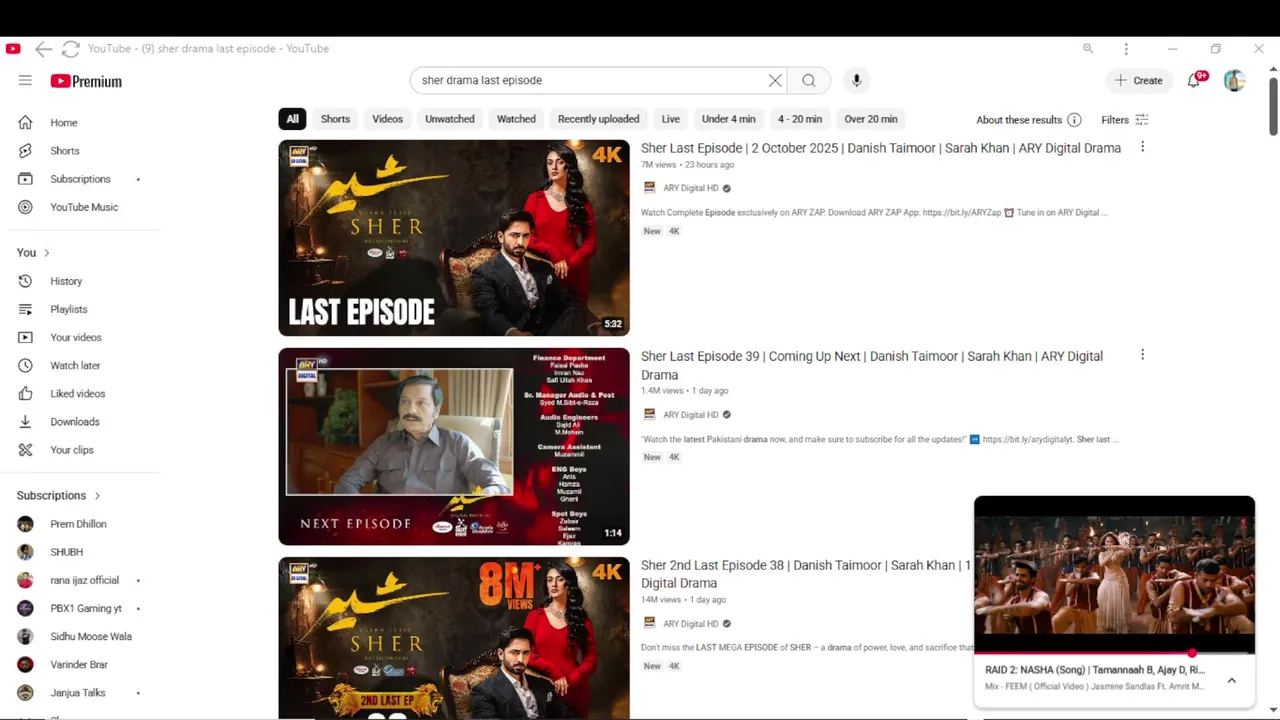The image size is (1280, 720).
Task: Open browser three-dot menu
Action: click(x=1126, y=48)
